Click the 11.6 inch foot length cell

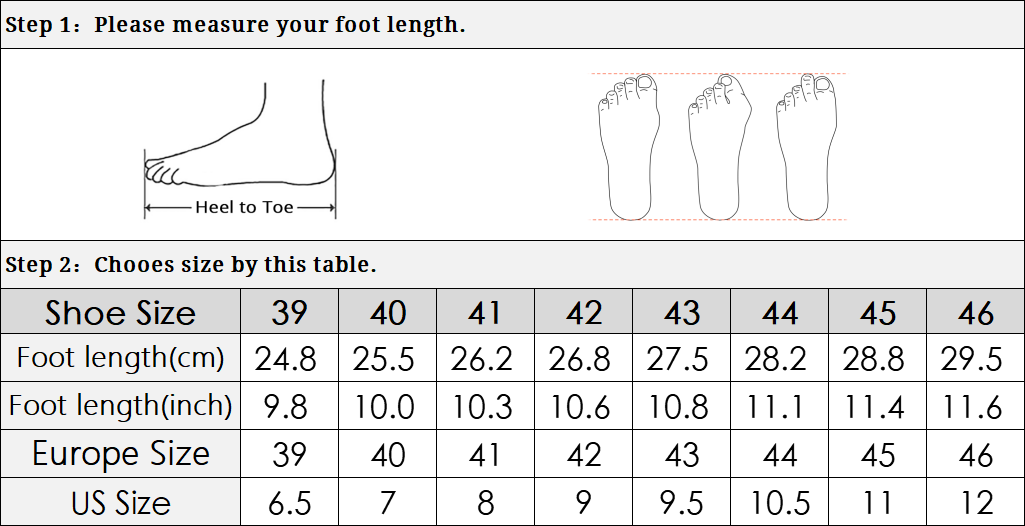(976, 405)
